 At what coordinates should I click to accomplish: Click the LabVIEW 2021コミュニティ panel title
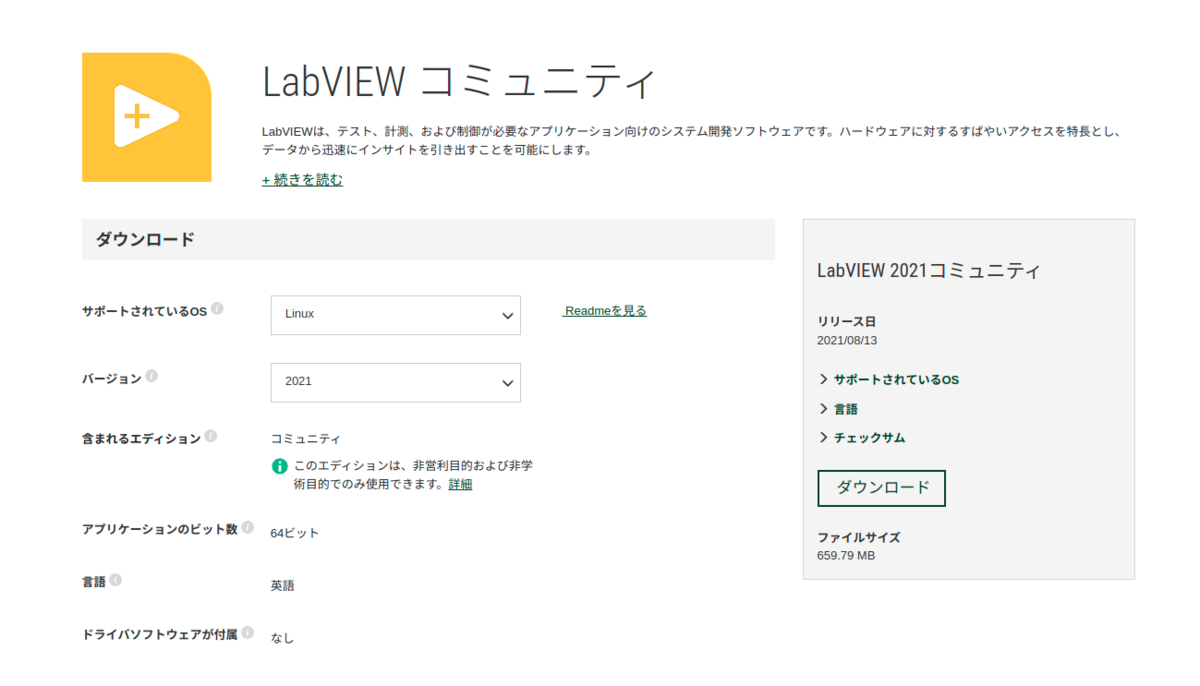929,271
